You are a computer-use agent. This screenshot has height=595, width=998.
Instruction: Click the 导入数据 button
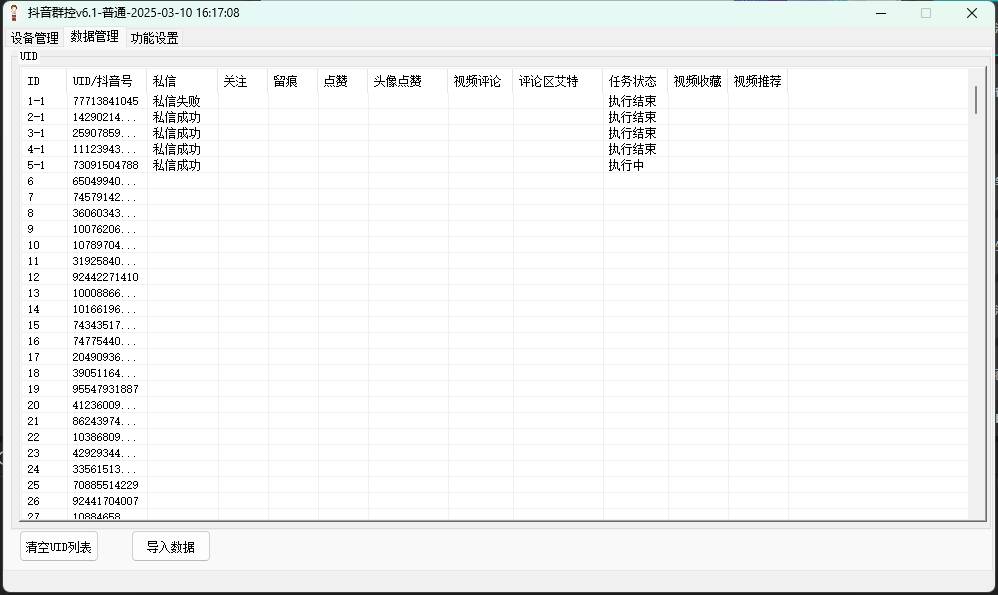(170, 546)
